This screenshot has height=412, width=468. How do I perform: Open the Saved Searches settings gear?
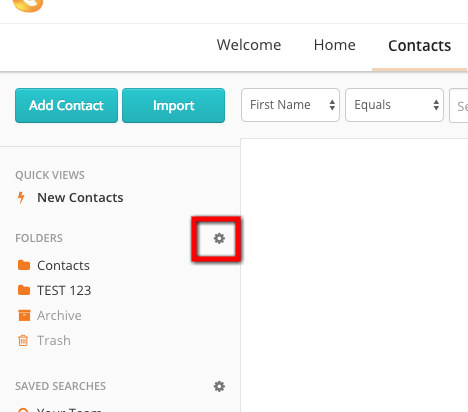pos(219,386)
